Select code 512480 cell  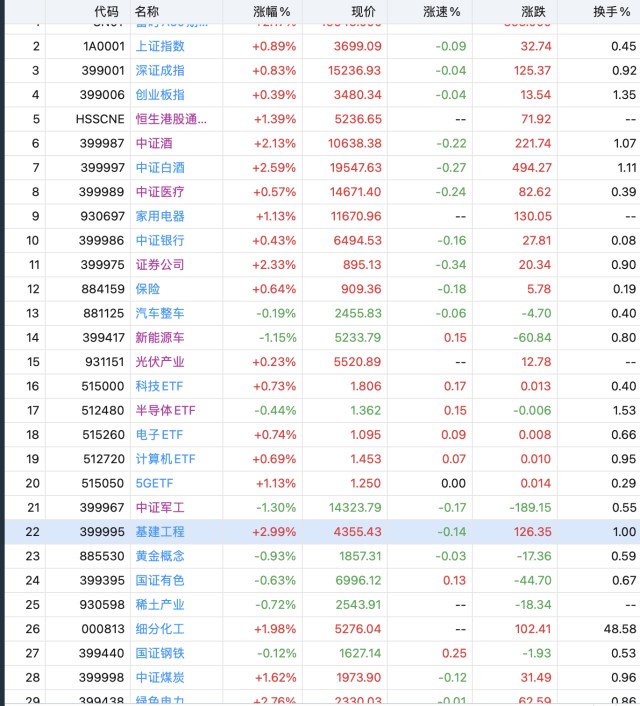click(x=103, y=411)
